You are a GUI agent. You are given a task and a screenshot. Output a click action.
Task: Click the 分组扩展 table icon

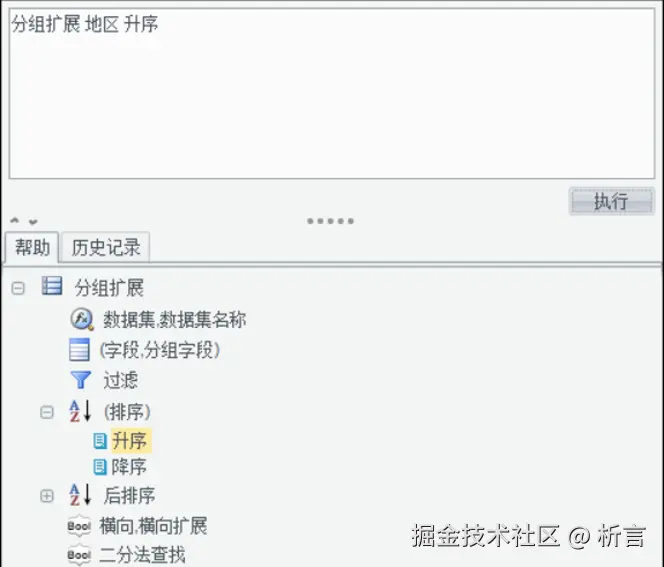click(x=52, y=286)
